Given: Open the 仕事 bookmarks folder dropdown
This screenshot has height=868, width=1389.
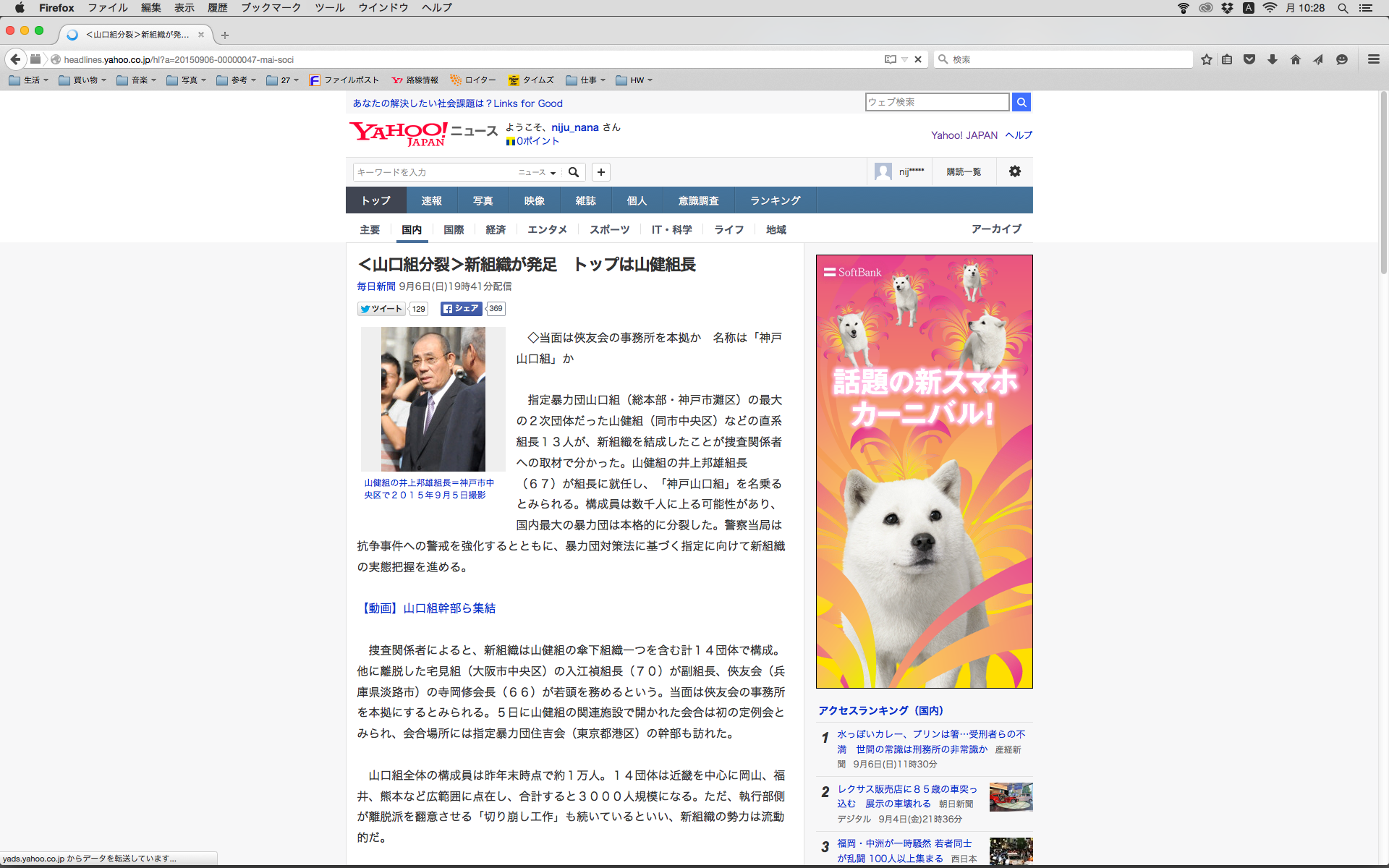Looking at the screenshot, I should (586, 80).
